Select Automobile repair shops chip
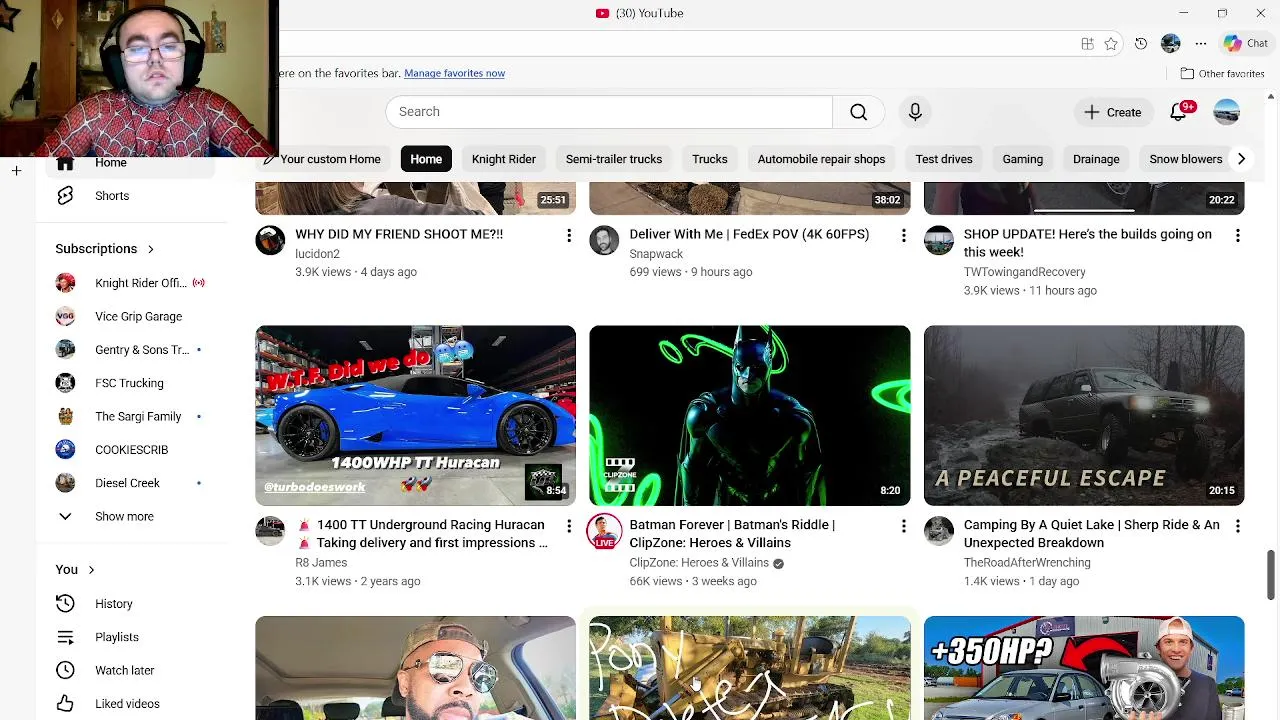The width and height of the screenshot is (1280, 720). click(x=821, y=159)
